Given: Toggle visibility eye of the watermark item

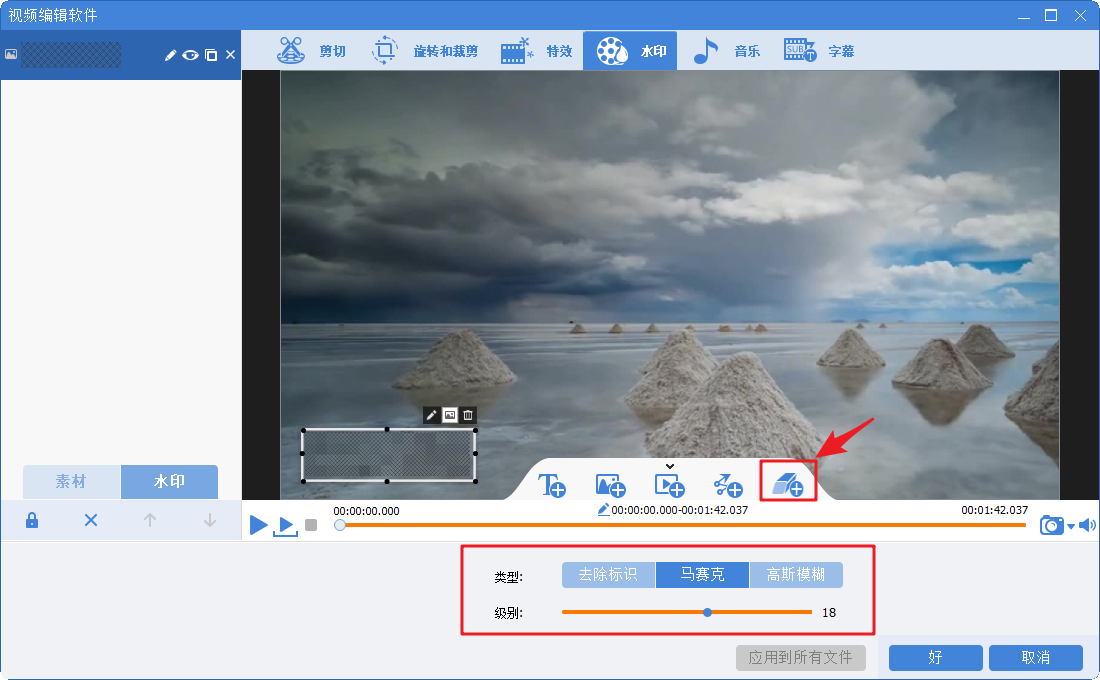Looking at the screenshot, I should [190, 55].
